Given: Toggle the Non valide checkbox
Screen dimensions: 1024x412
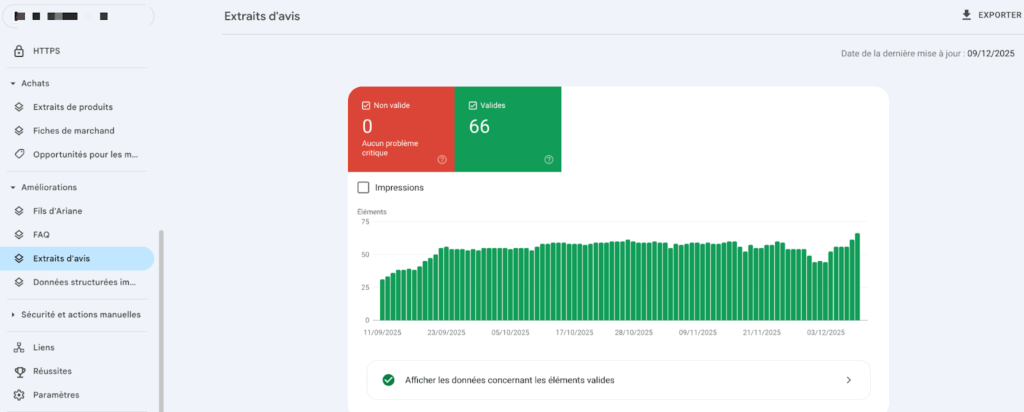Looking at the screenshot, I should coord(367,105).
